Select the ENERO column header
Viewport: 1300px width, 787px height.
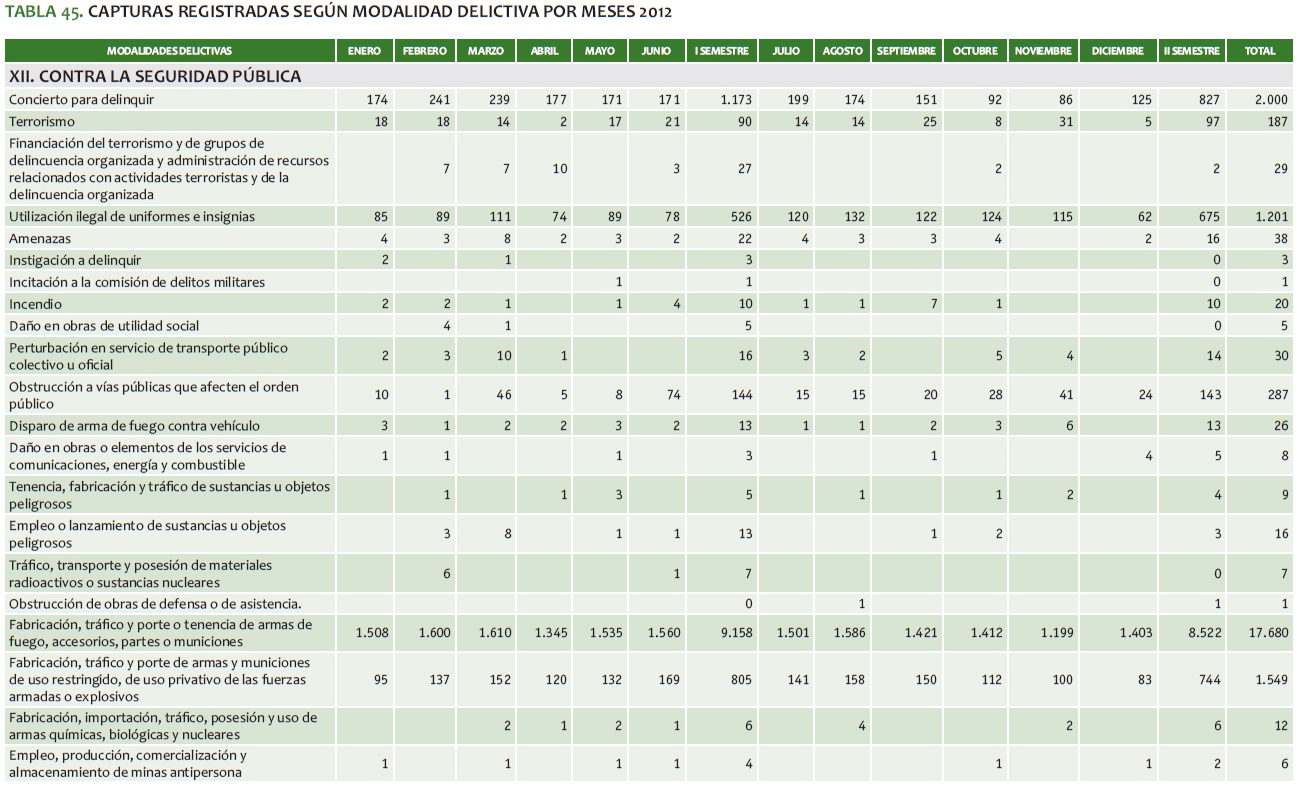tap(364, 51)
